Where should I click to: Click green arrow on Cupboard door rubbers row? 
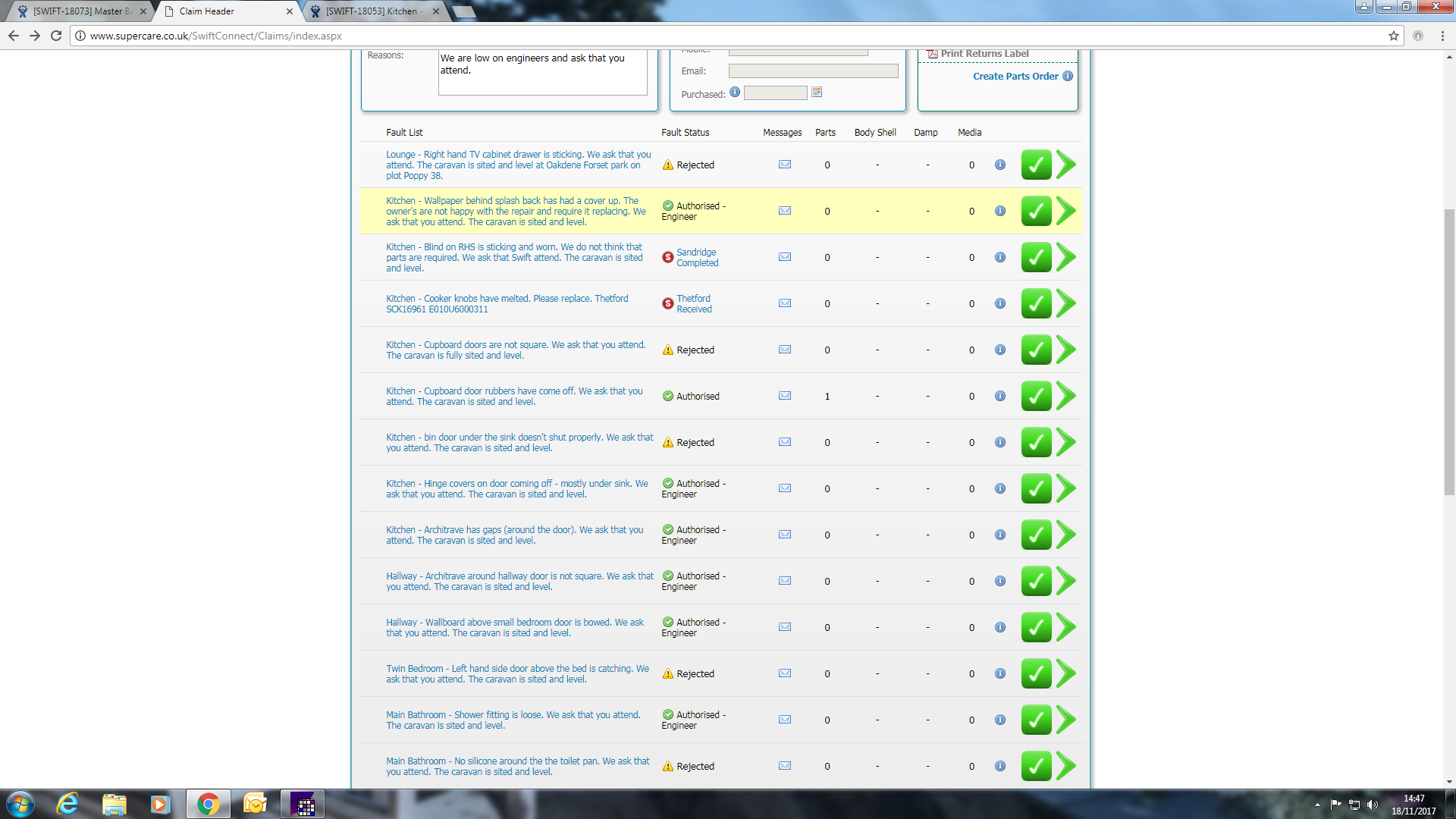point(1066,396)
